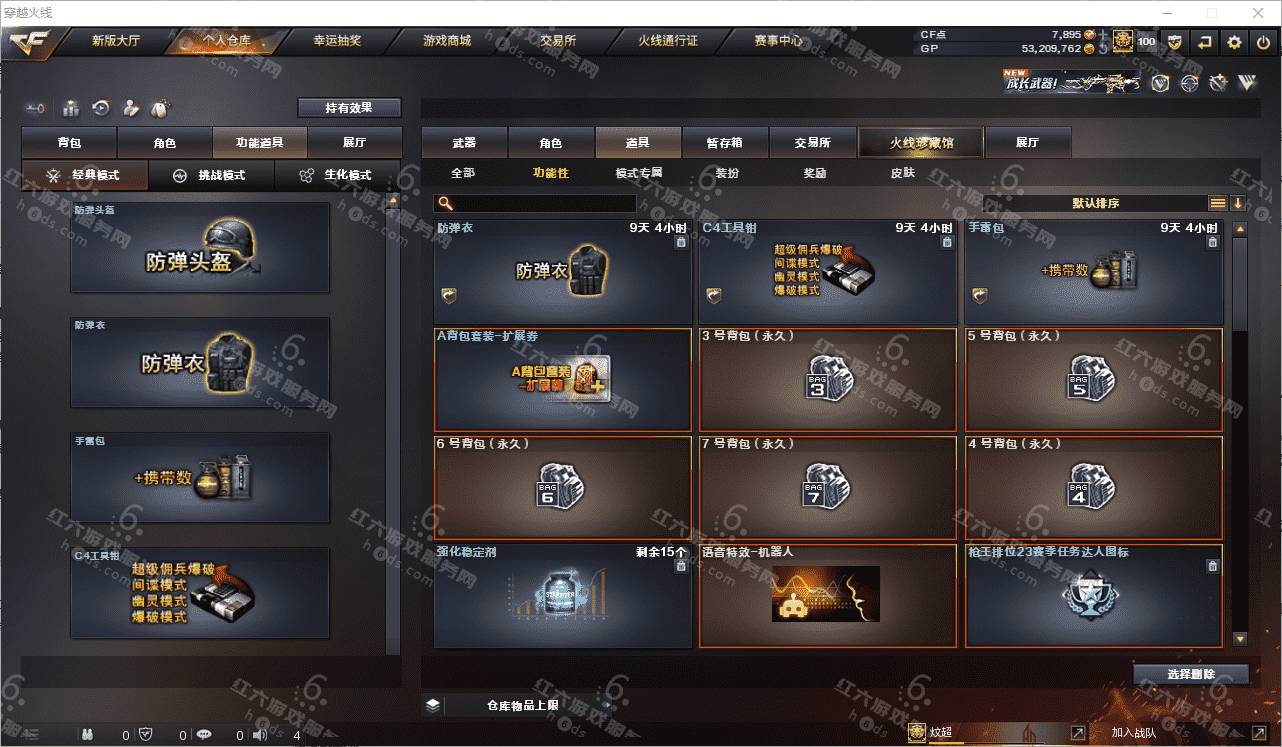
Task: Open the 默认排序 sort dropdown
Action: [1095, 203]
